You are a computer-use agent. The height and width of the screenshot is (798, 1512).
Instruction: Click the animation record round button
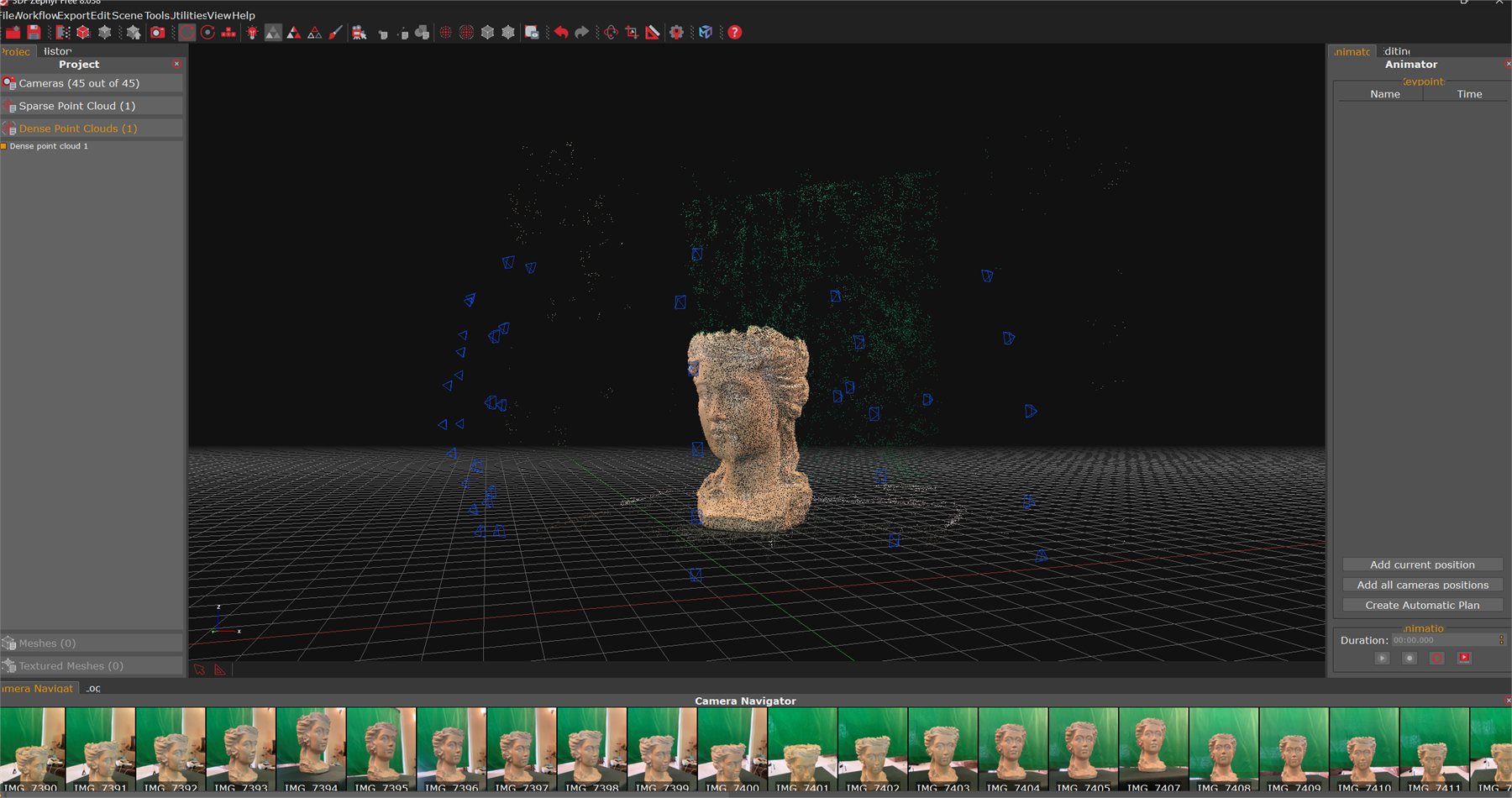click(1410, 658)
